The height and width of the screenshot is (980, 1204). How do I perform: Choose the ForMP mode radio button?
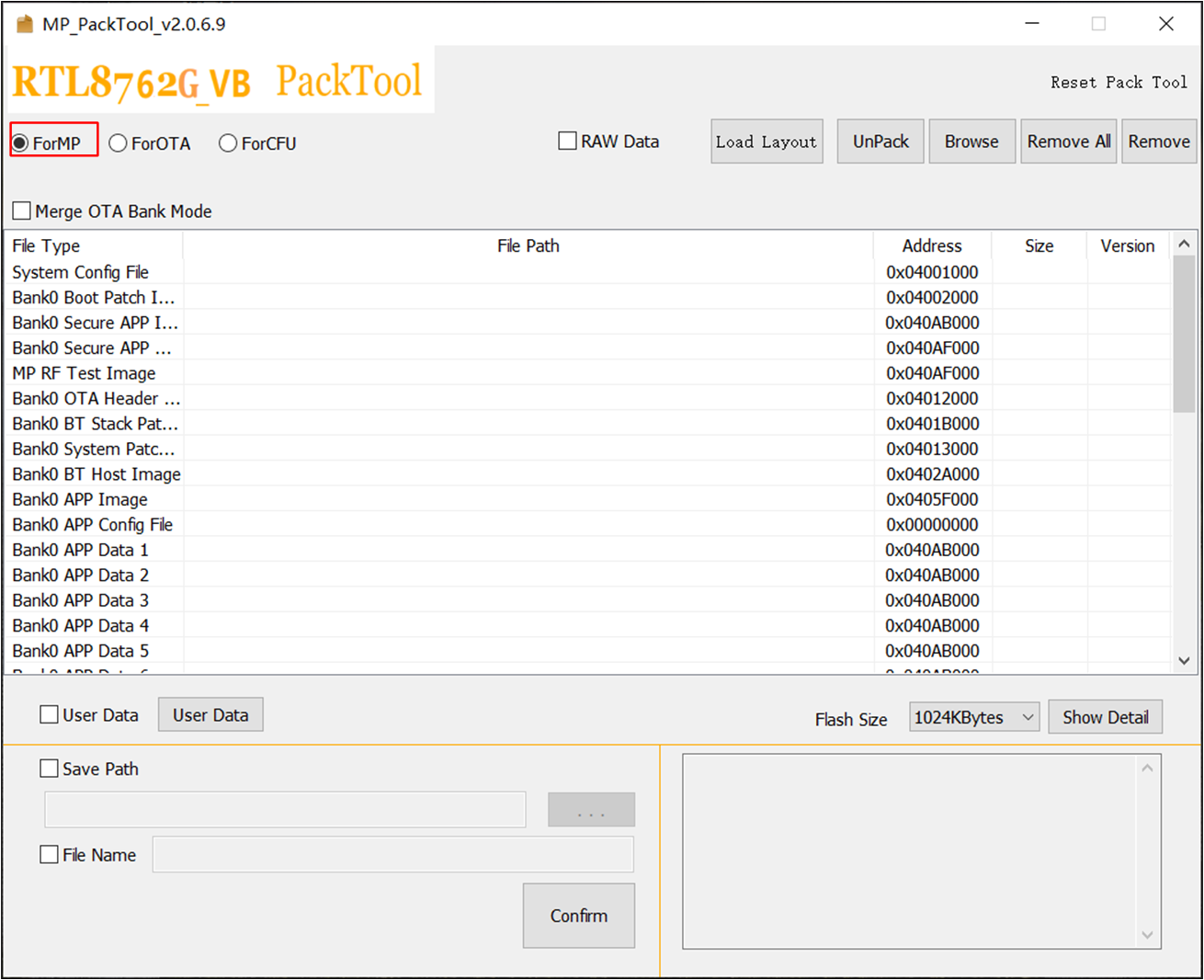pyautogui.click(x=20, y=143)
